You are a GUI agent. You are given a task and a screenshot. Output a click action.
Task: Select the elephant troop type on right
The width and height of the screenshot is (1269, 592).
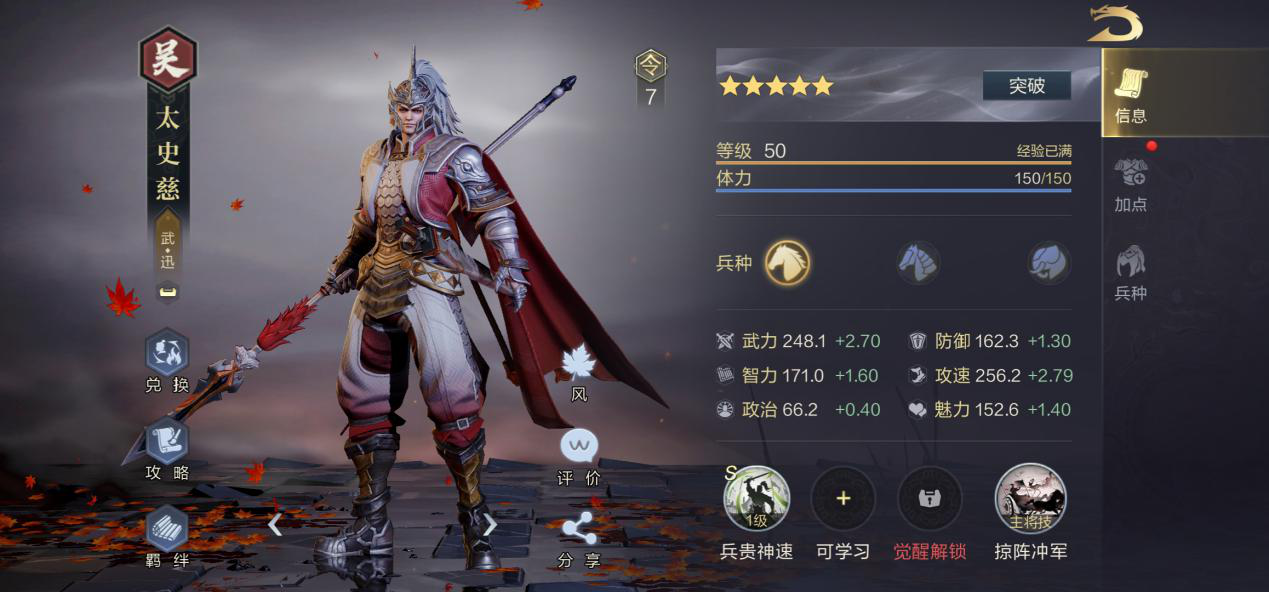(x=1049, y=263)
